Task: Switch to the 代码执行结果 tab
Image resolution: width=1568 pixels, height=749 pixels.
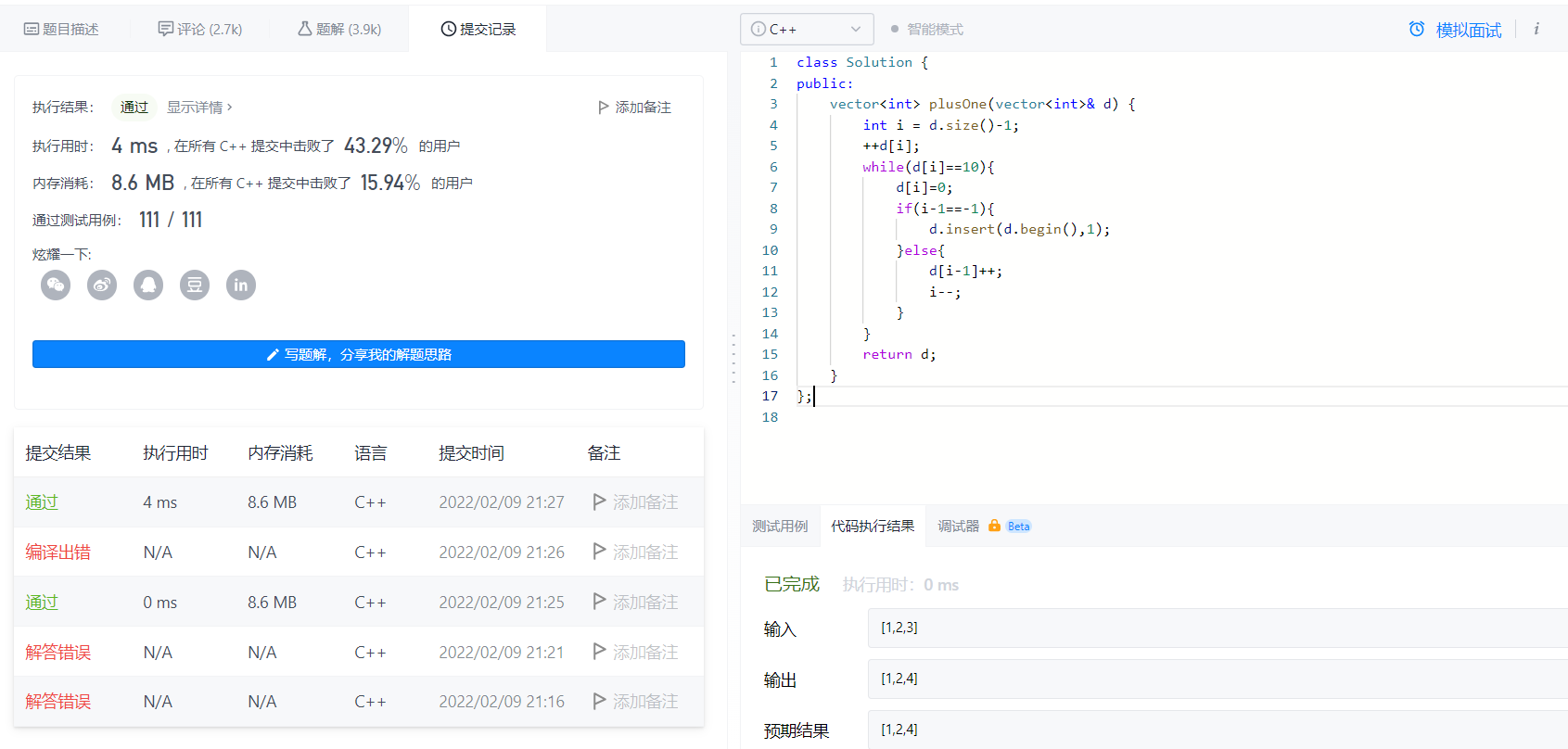Action: coord(873,527)
